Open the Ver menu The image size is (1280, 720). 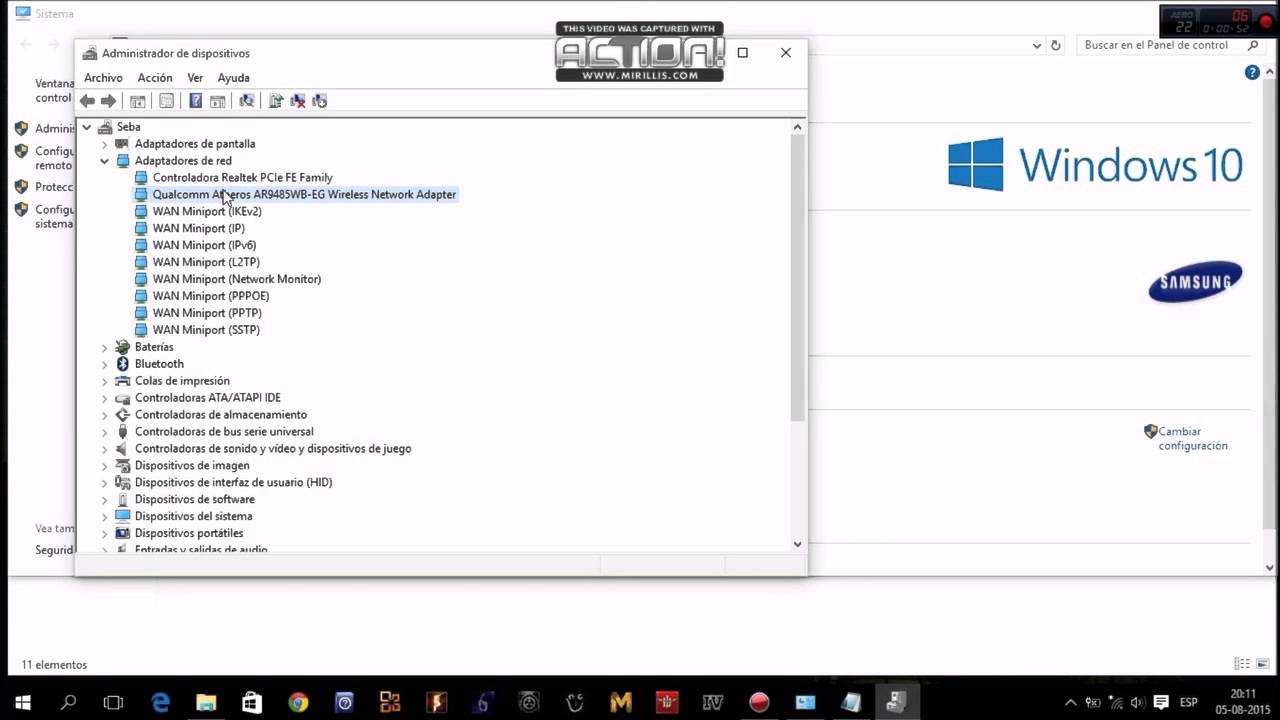pyautogui.click(x=195, y=78)
